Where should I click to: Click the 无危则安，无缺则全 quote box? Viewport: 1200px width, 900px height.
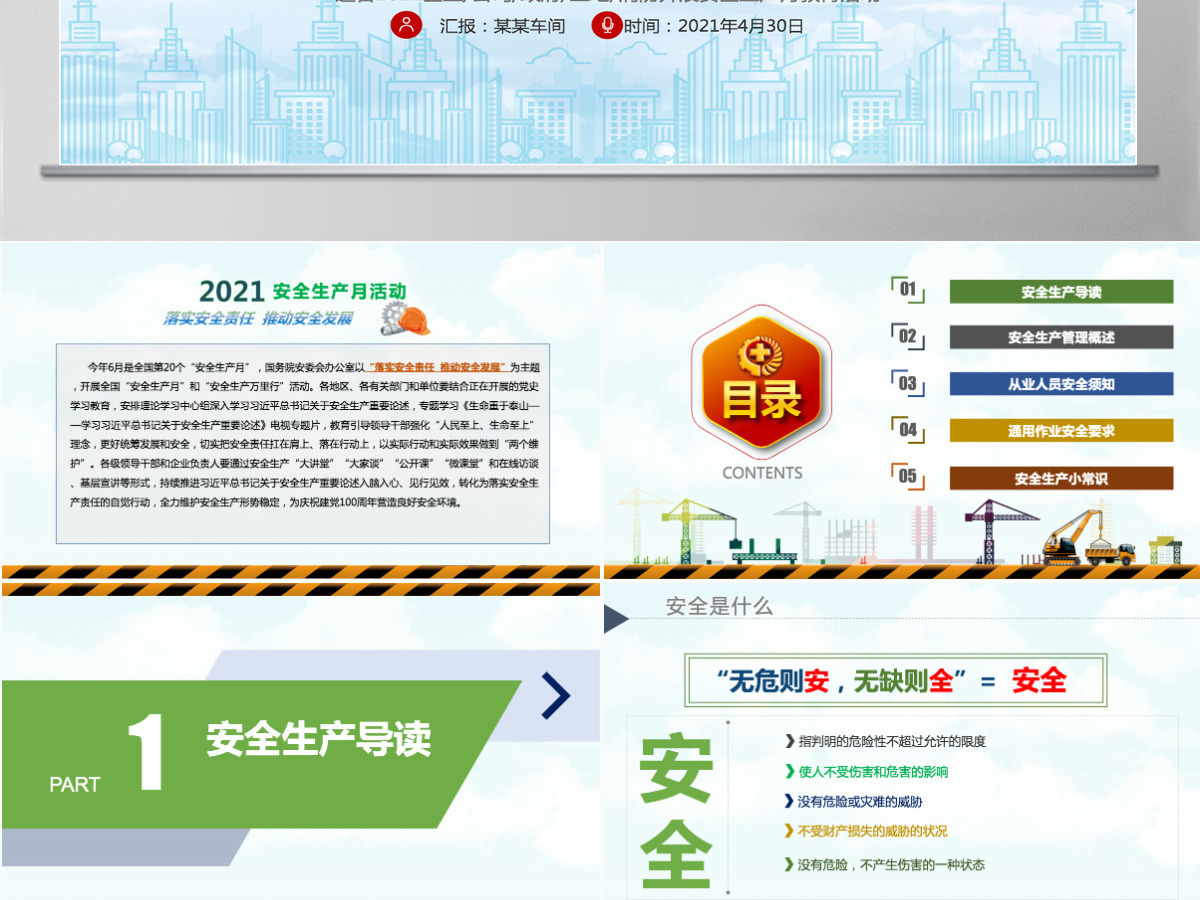point(896,681)
